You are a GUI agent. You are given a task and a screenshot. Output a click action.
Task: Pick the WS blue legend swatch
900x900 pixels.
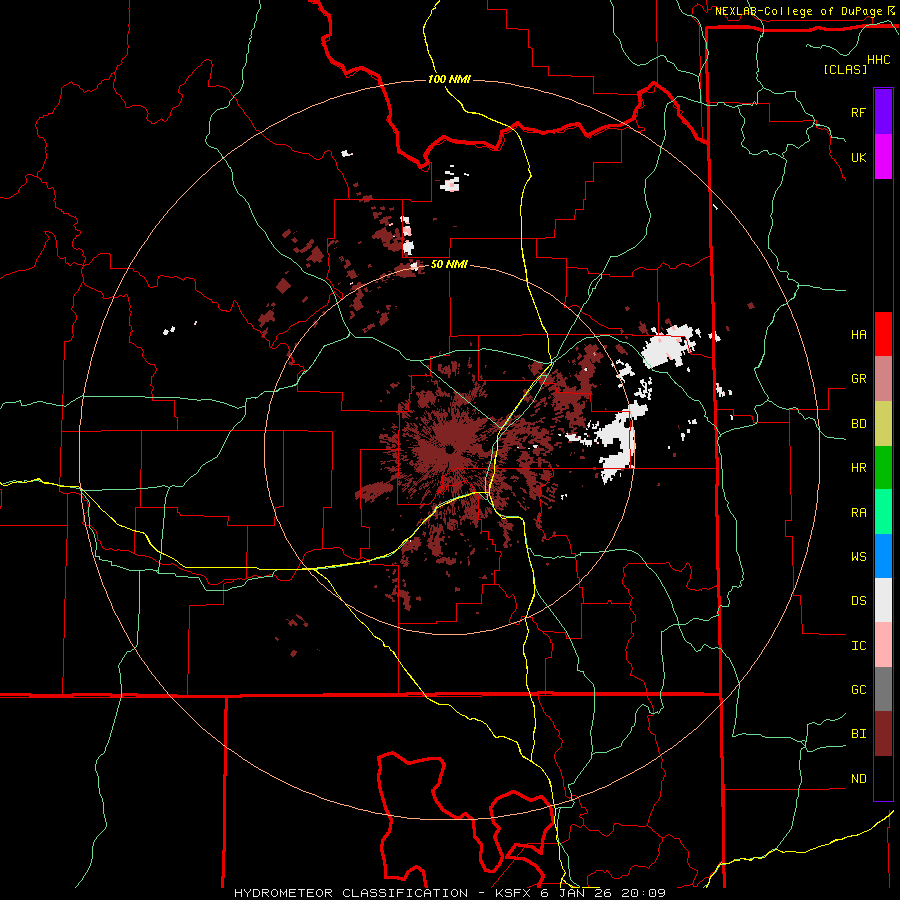(x=883, y=556)
